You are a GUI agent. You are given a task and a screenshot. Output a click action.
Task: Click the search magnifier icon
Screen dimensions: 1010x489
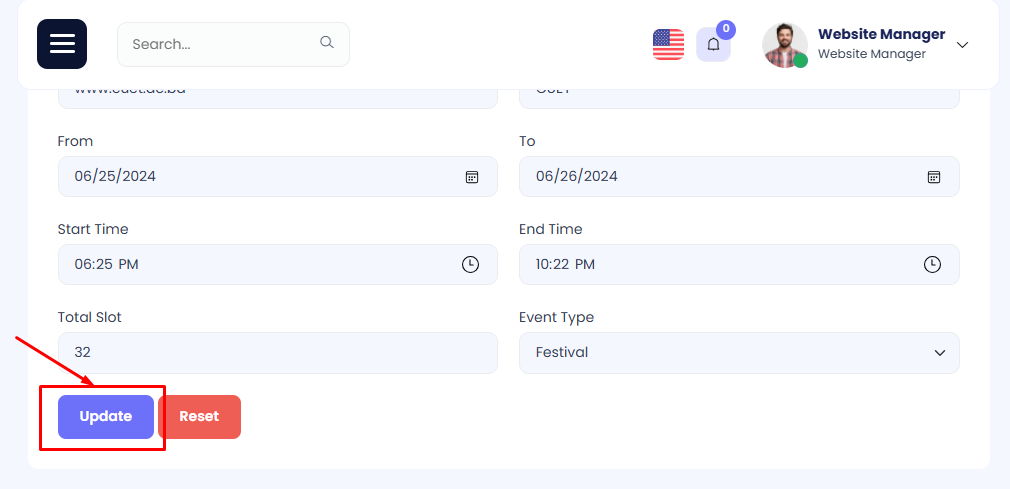pyautogui.click(x=326, y=43)
